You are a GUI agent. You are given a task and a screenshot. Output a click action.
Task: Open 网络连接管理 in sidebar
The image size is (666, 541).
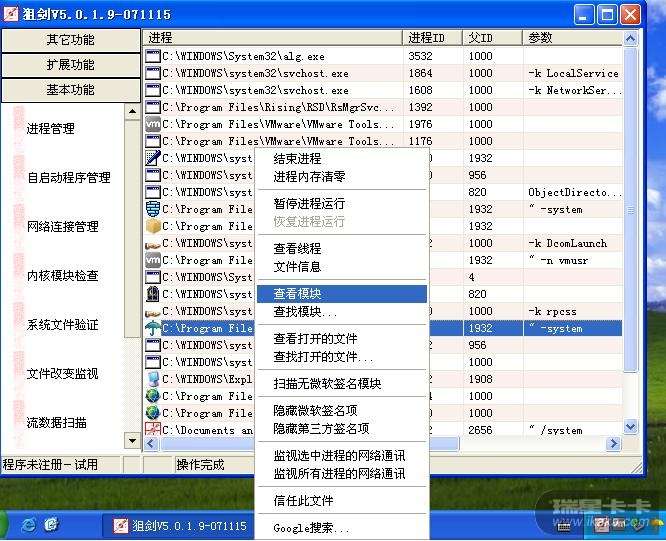[62, 227]
